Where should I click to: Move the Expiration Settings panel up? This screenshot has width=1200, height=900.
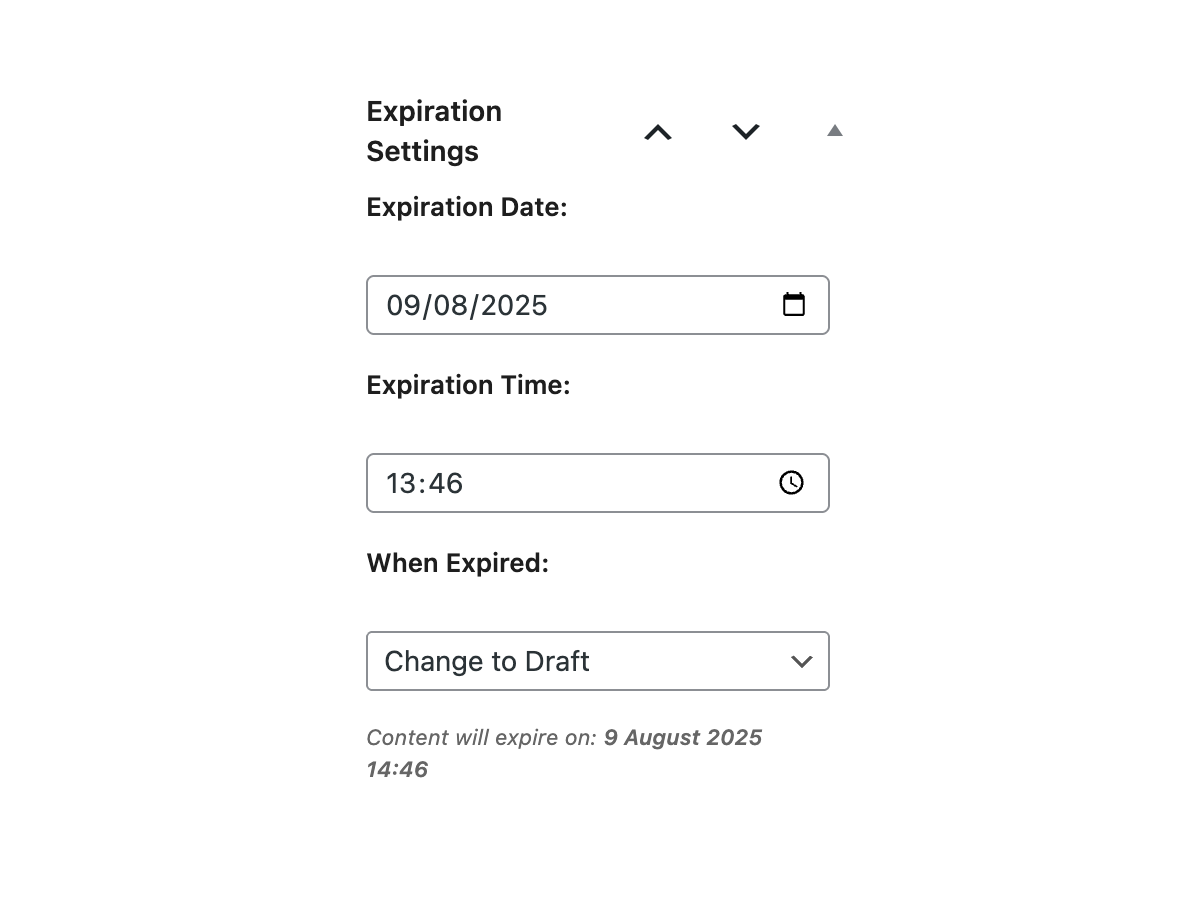click(658, 132)
